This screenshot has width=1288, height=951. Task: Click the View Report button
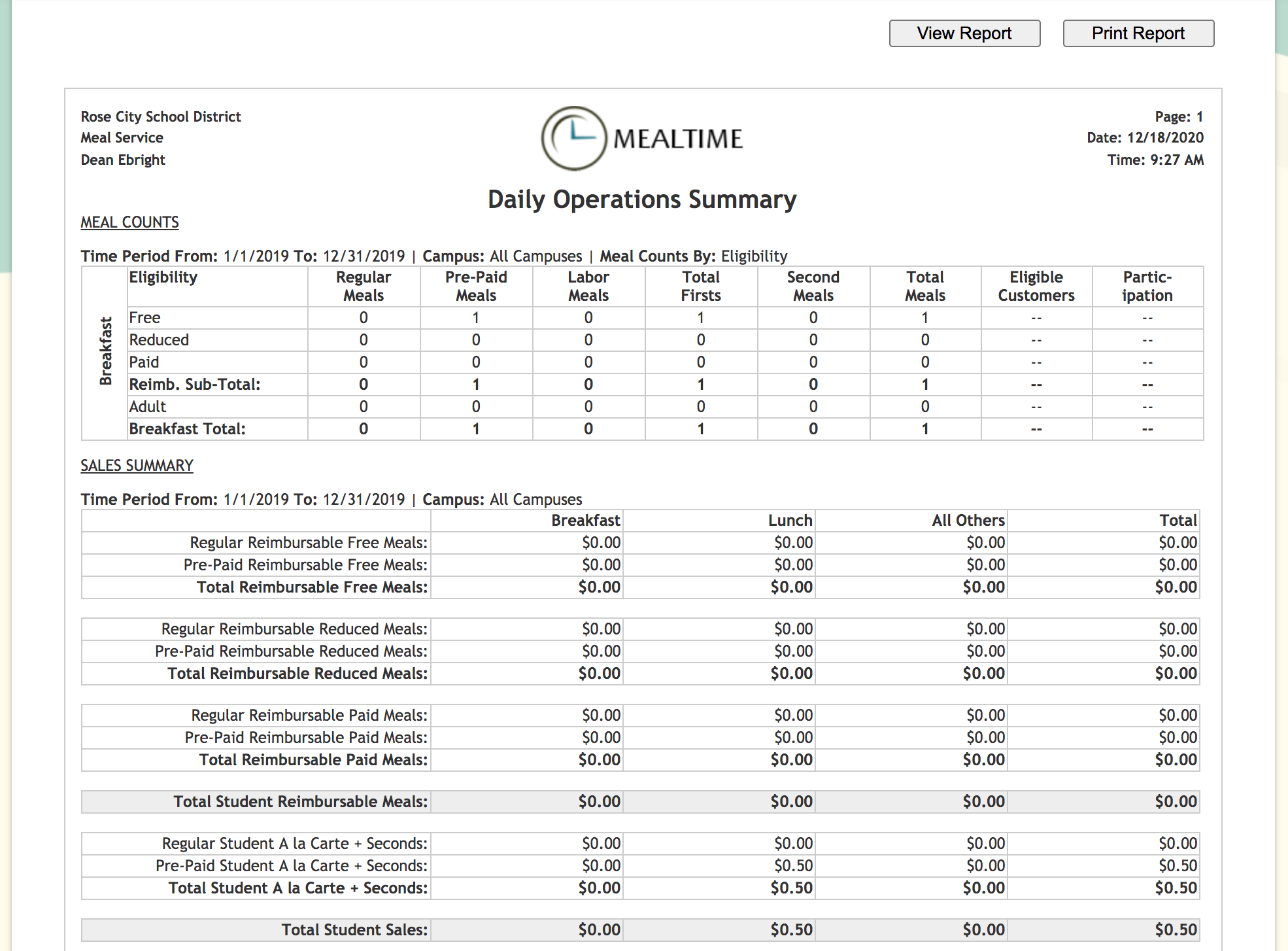click(x=964, y=33)
